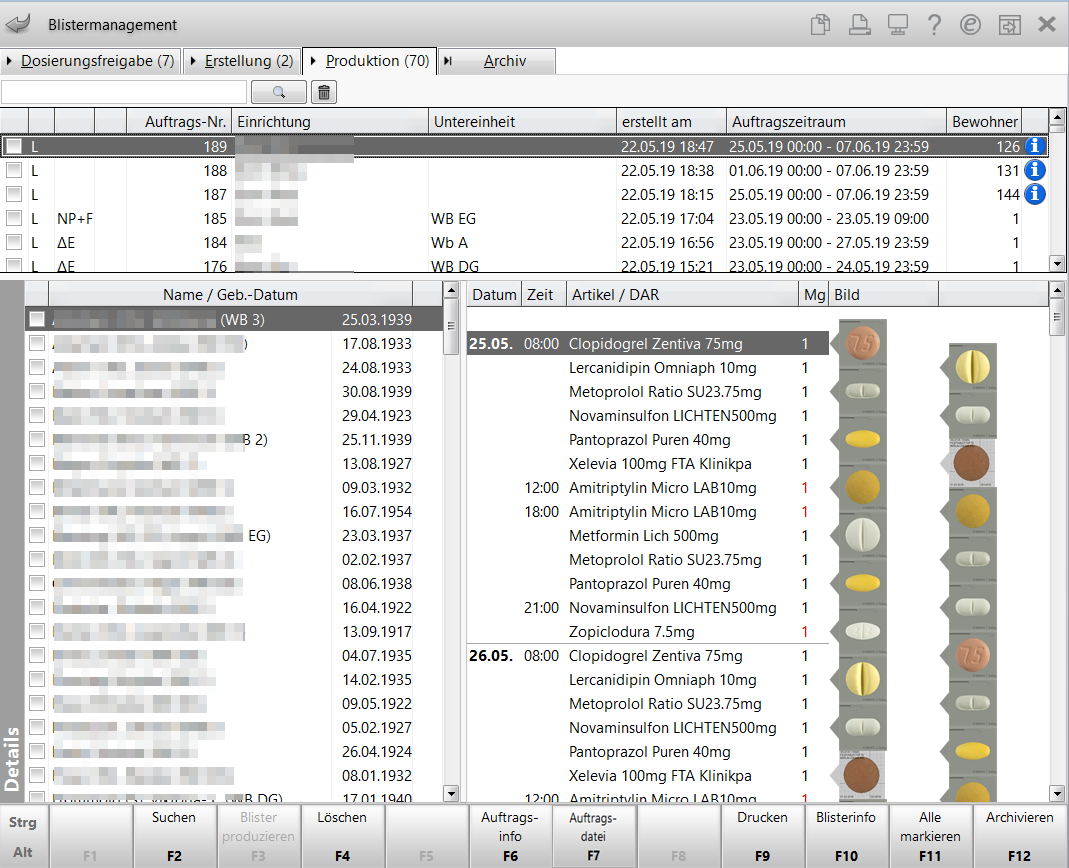
Task: Click the circled e icon in title bar
Action: (x=970, y=25)
